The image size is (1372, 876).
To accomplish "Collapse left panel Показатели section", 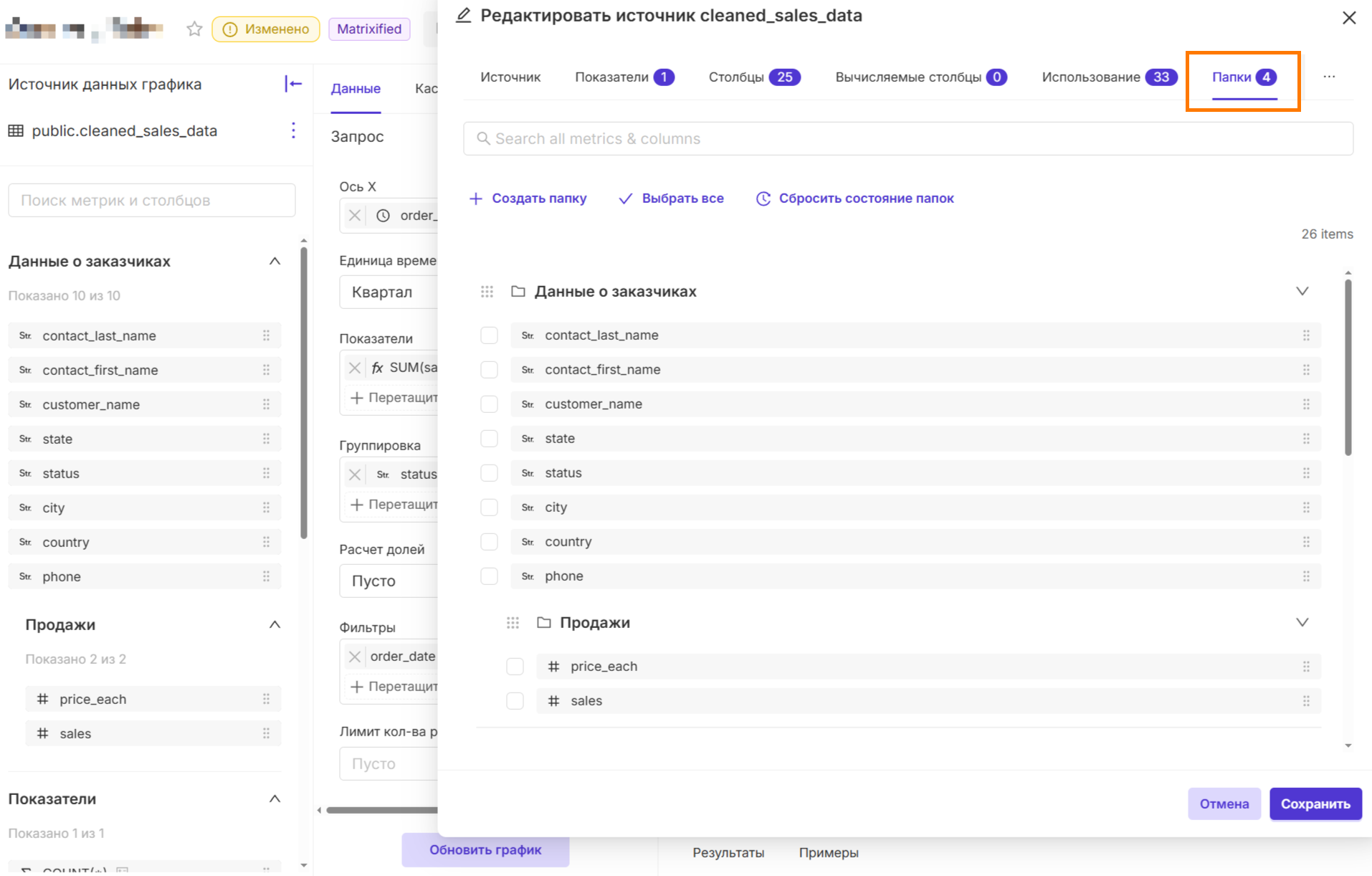I will pyautogui.click(x=275, y=799).
